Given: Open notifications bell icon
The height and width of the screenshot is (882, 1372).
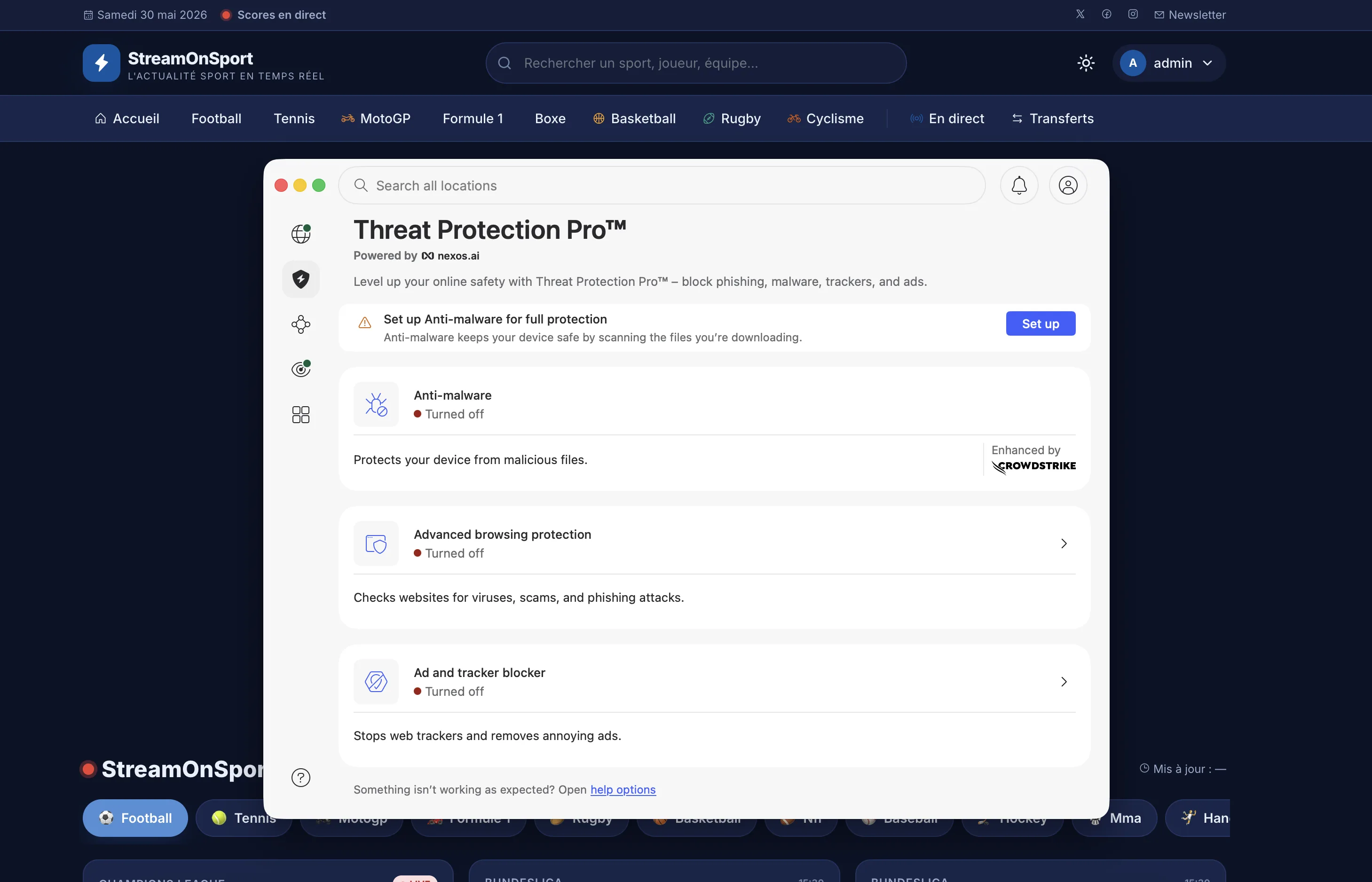Looking at the screenshot, I should (1019, 185).
